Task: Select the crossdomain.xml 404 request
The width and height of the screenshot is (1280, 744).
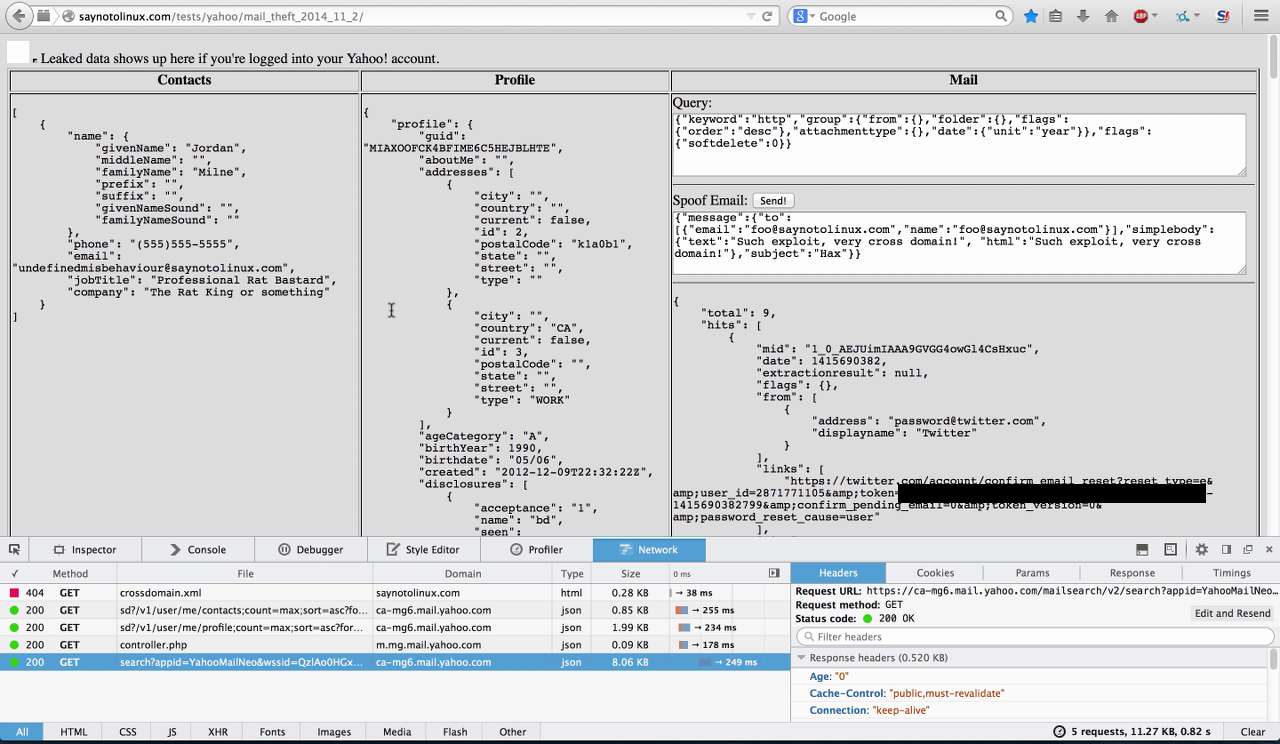Action: pos(395,593)
